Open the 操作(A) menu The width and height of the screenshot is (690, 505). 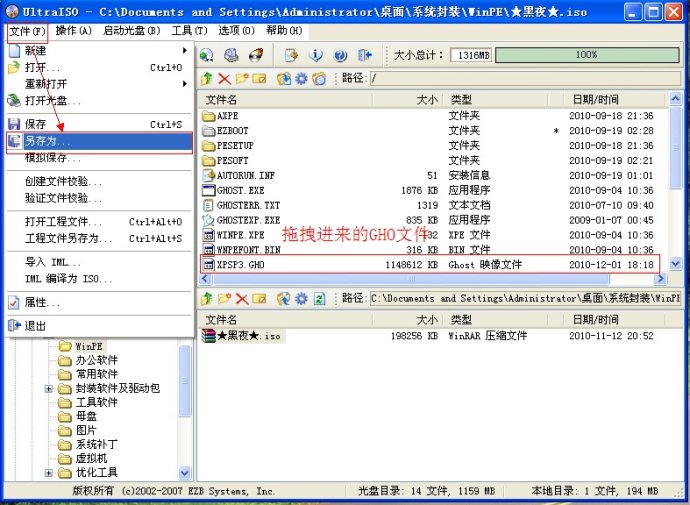pos(73,30)
